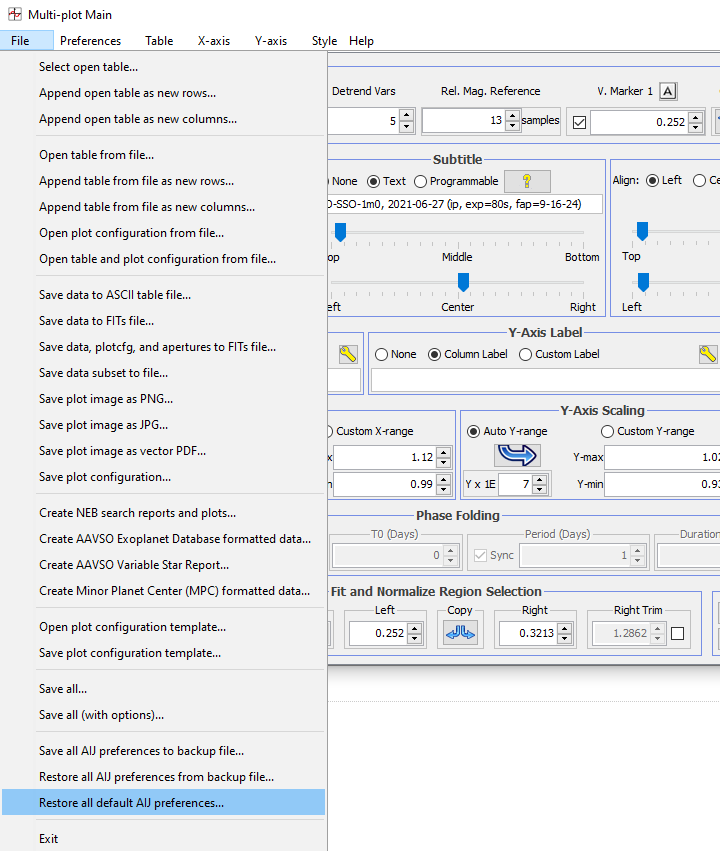
Task: Select the Custom Y-range radio button
Action: tap(608, 431)
